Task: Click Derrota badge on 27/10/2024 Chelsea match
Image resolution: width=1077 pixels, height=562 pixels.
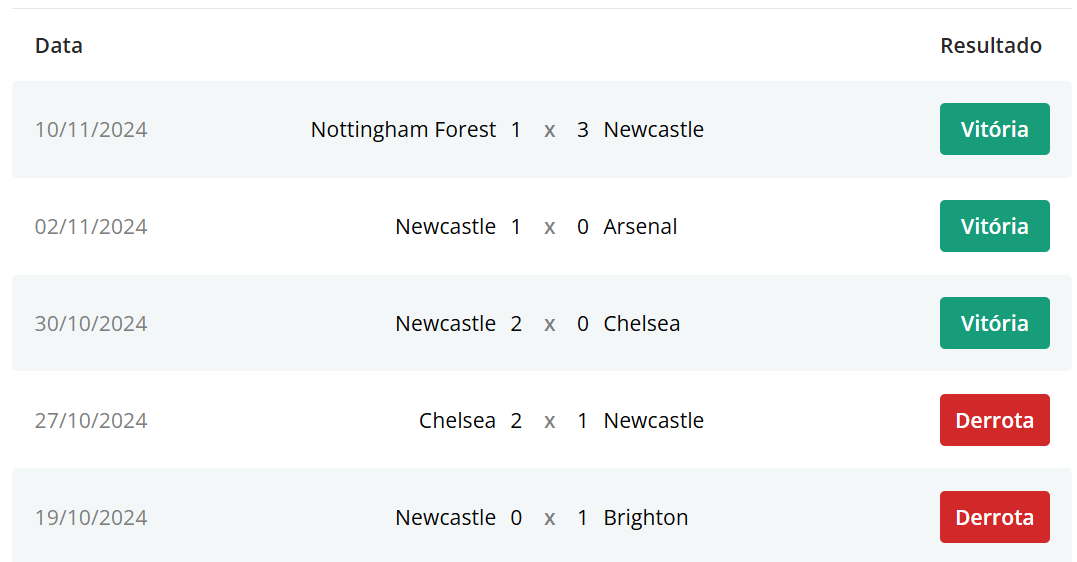Action: pyautogui.click(x=994, y=420)
